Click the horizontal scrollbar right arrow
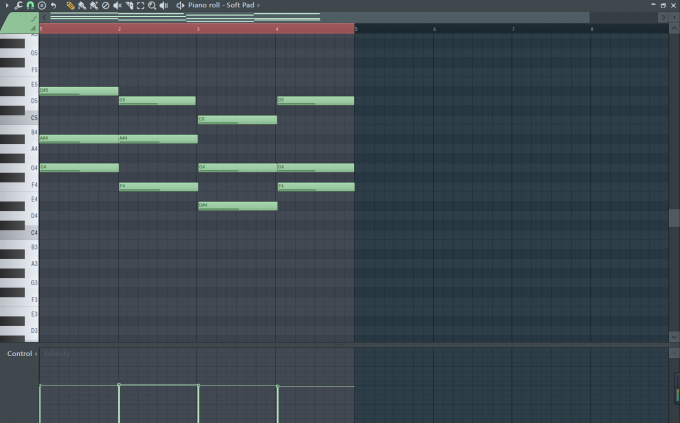The image size is (680, 423). [x=663, y=17]
